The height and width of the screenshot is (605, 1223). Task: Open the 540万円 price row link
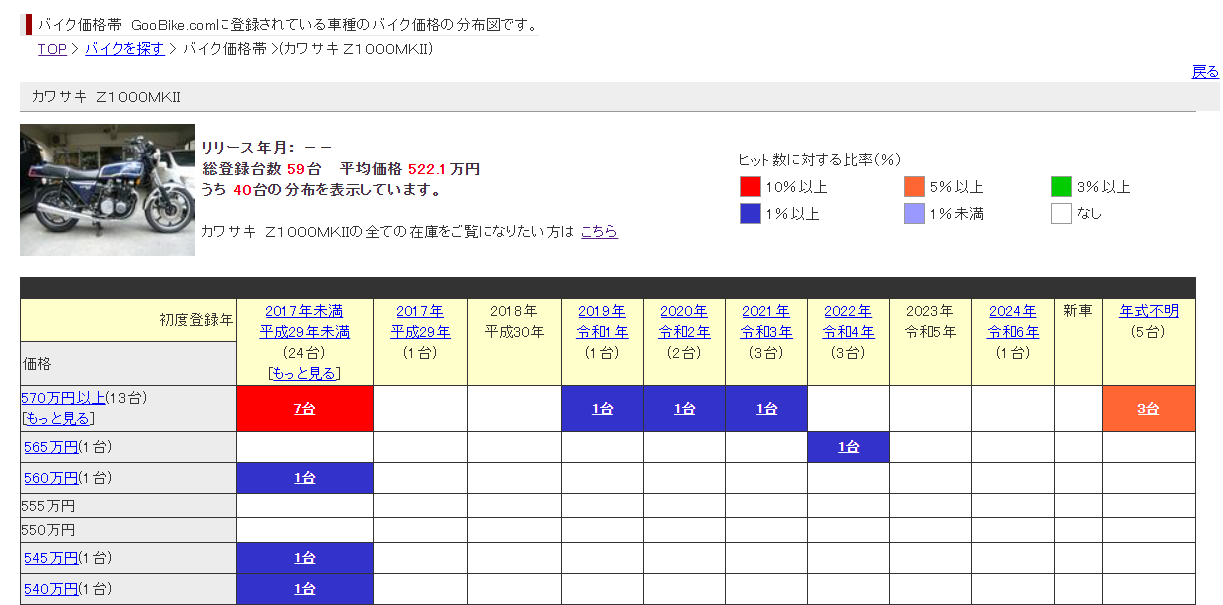(51, 589)
